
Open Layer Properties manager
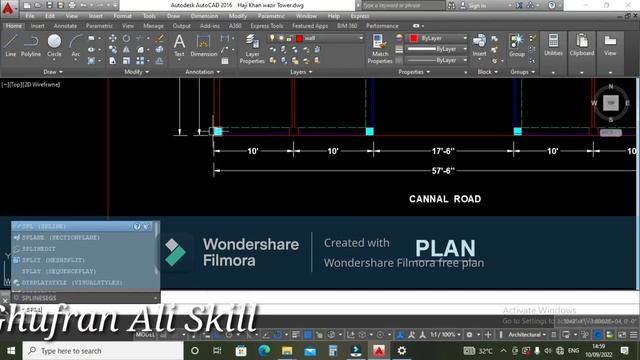(252, 49)
